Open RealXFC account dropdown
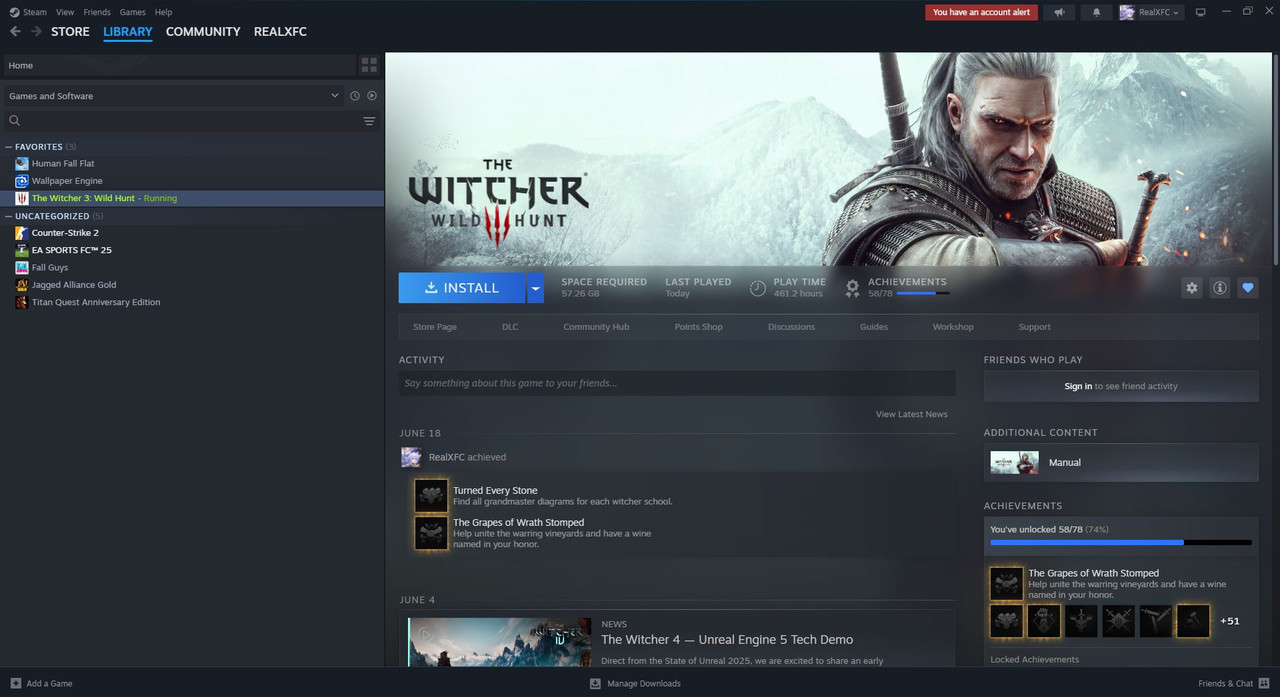This screenshot has height=697, width=1280. click(1150, 12)
